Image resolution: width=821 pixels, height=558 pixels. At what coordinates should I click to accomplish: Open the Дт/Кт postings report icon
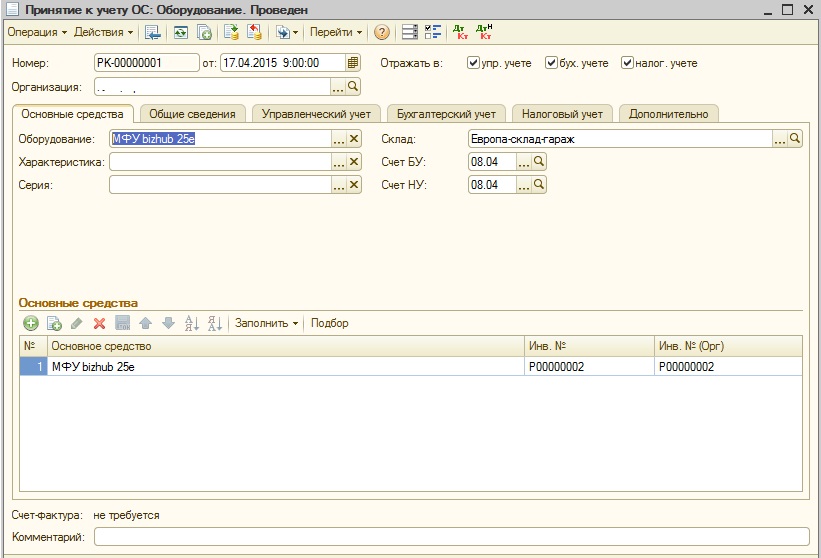coord(461,32)
